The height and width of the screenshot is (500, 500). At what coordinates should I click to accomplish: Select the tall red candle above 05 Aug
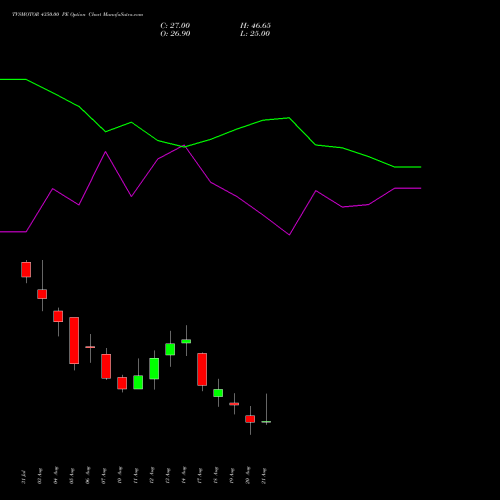click(x=74, y=340)
